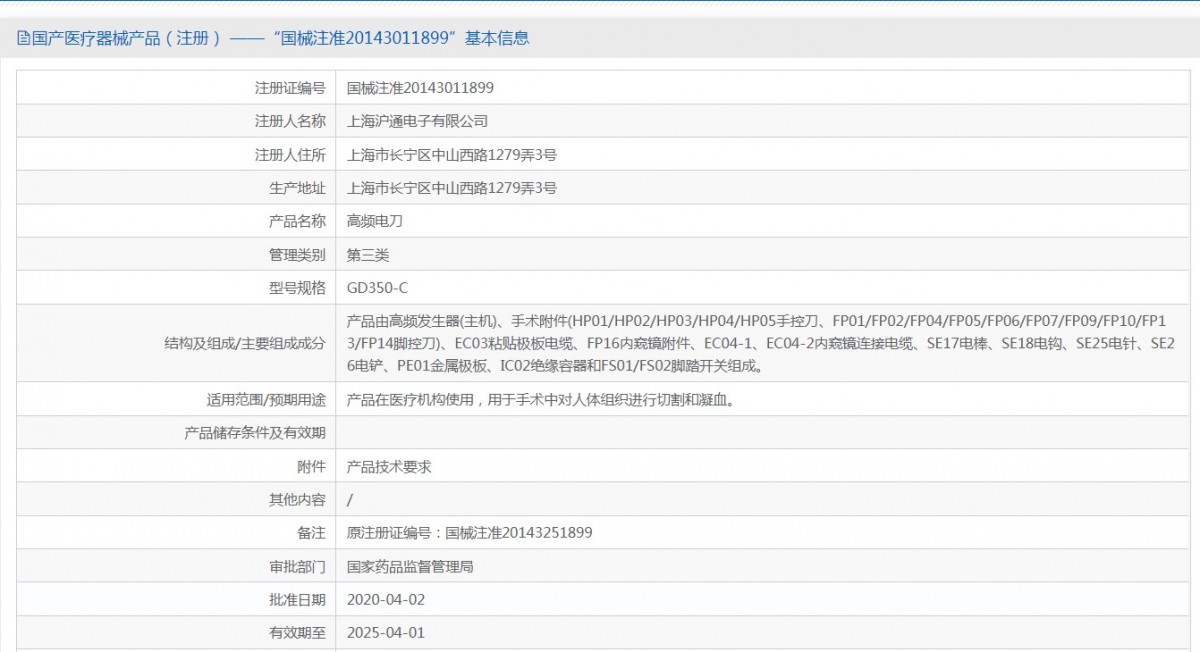Screen dimensions: 1200x652
Task: Select the "型号规格" row label
Action: pyautogui.click(x=298, y=288)
